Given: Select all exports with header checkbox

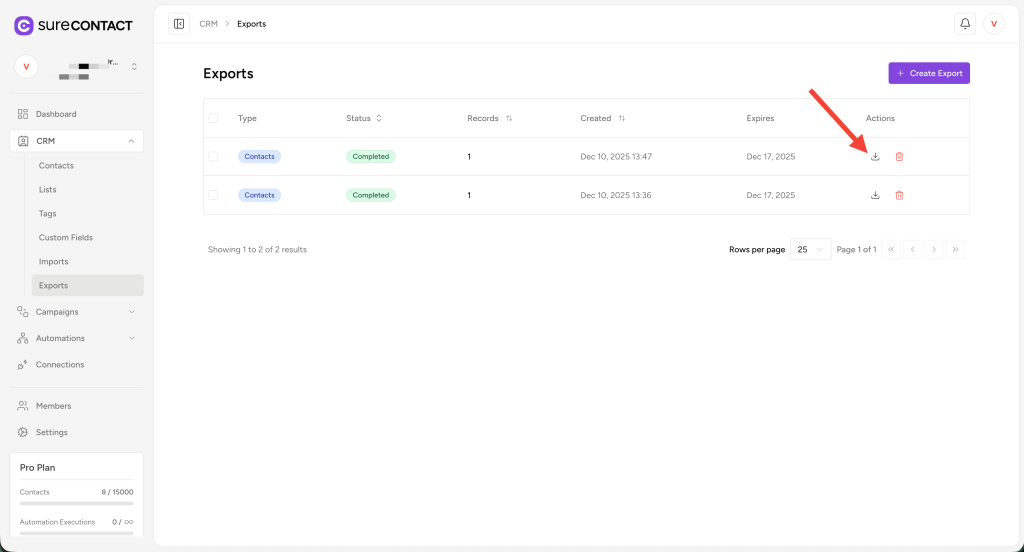Looking at the screenshot, I should click(213, 118).
